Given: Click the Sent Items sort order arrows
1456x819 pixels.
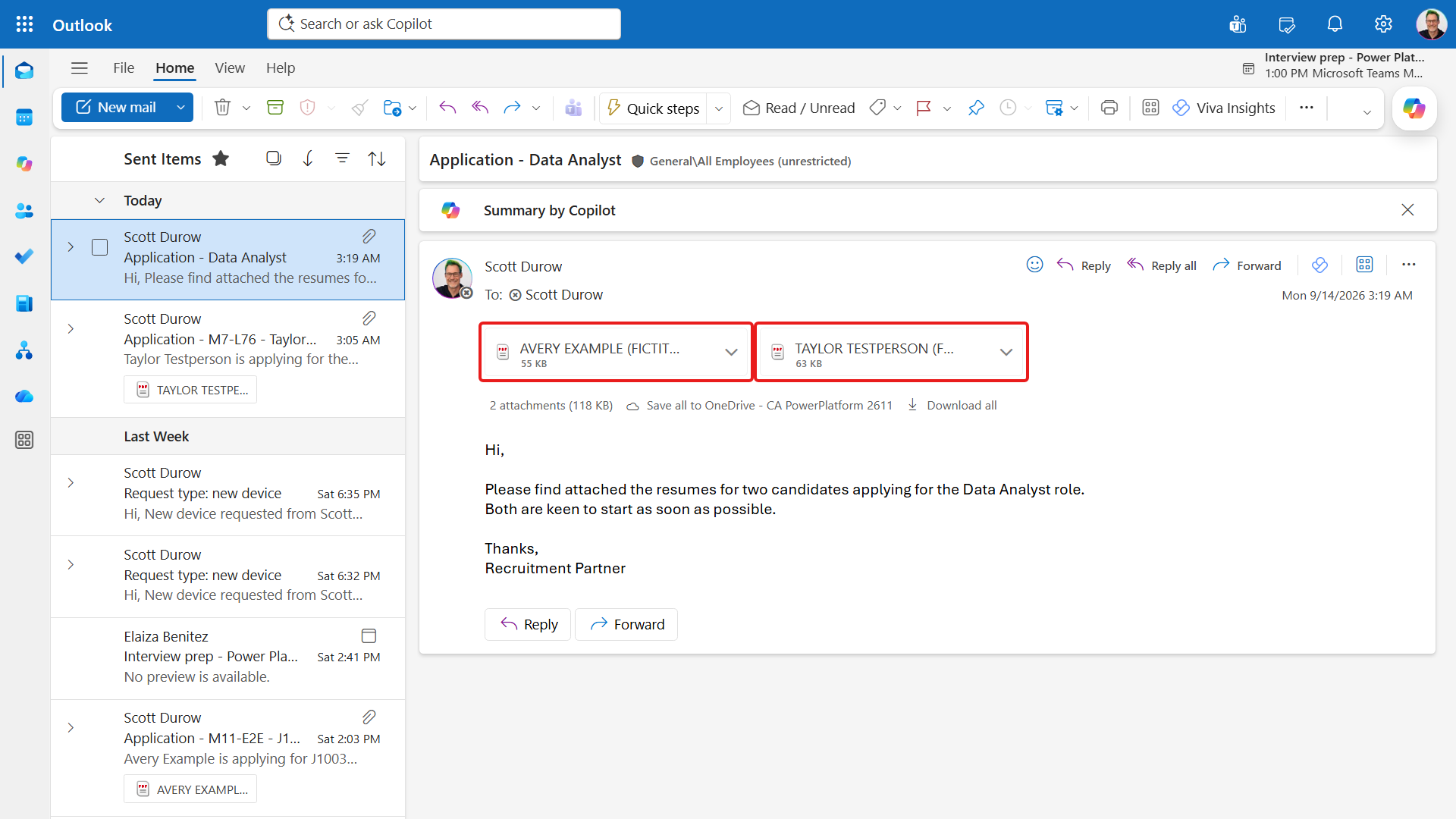Looking at the screenshot, I should point(377,158).
